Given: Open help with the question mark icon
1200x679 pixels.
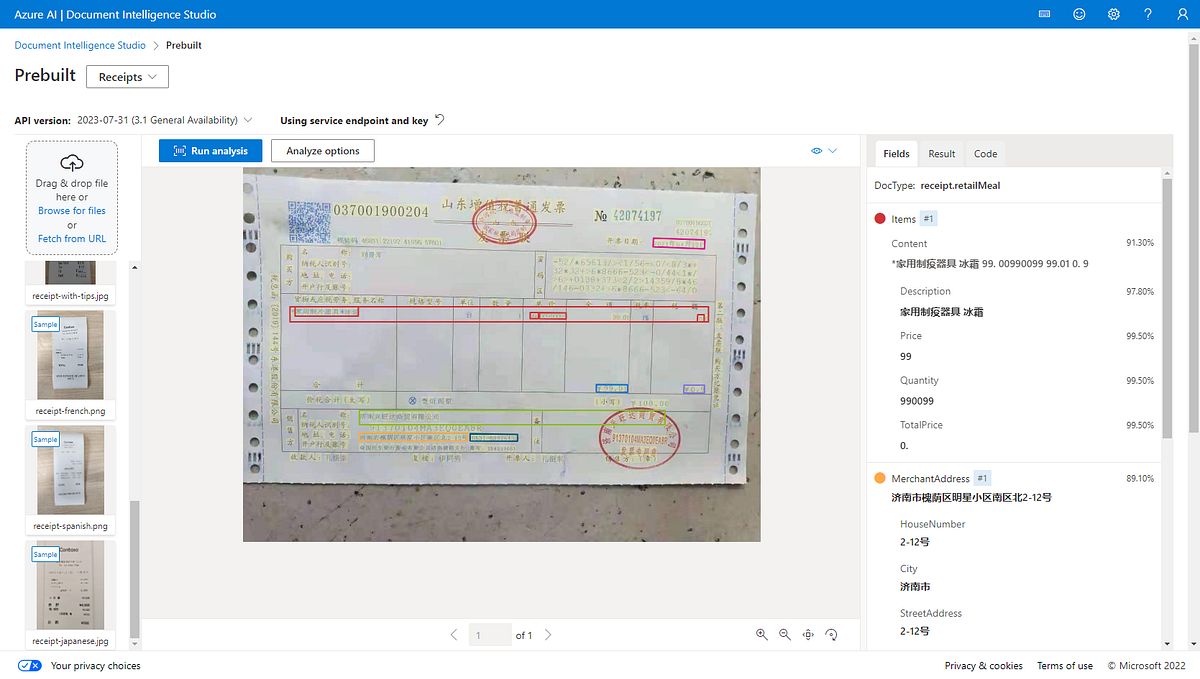Looking at the screenshot, I should tap(1147, 14).
